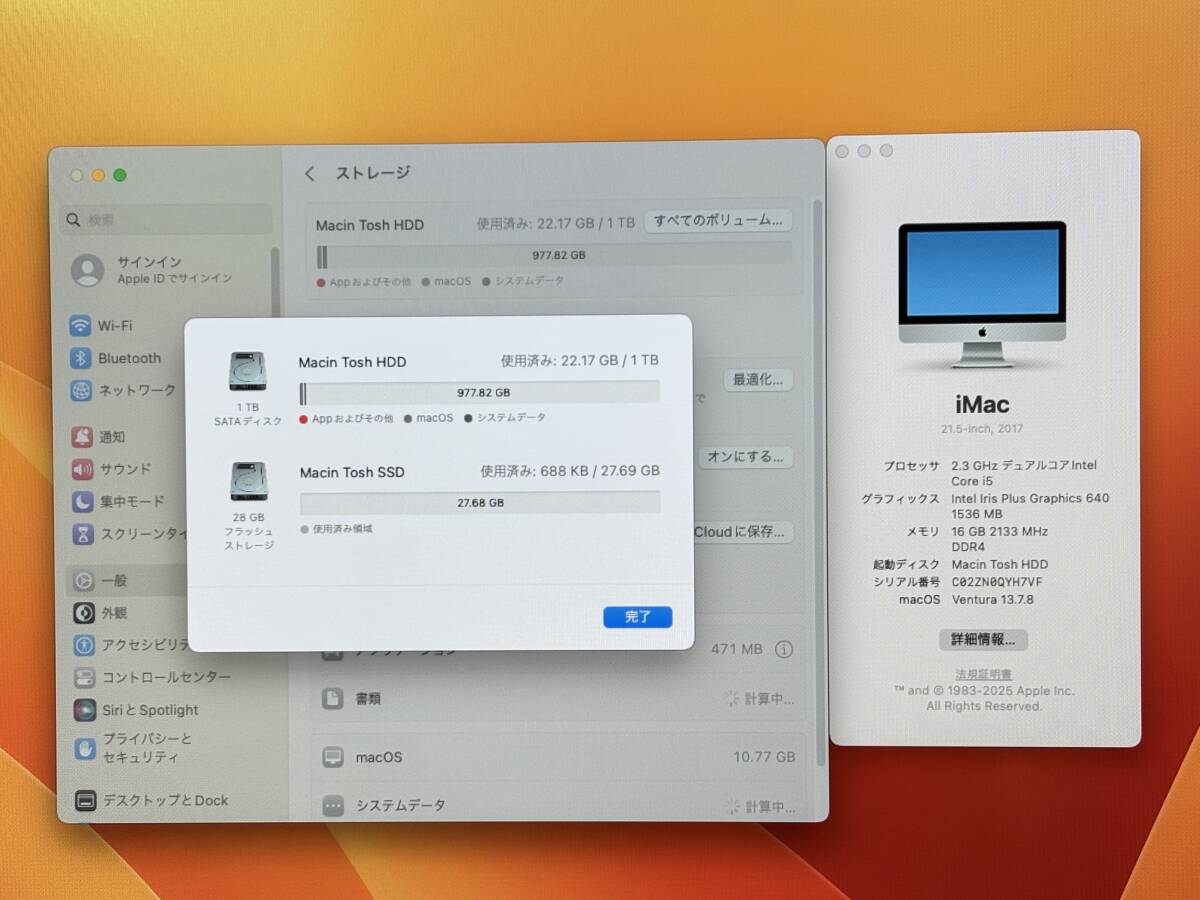This screenshot has width=1200, height=900.
Task: Click the Macin Tosh SSD disk icon
Action: (x=248, y=482)
